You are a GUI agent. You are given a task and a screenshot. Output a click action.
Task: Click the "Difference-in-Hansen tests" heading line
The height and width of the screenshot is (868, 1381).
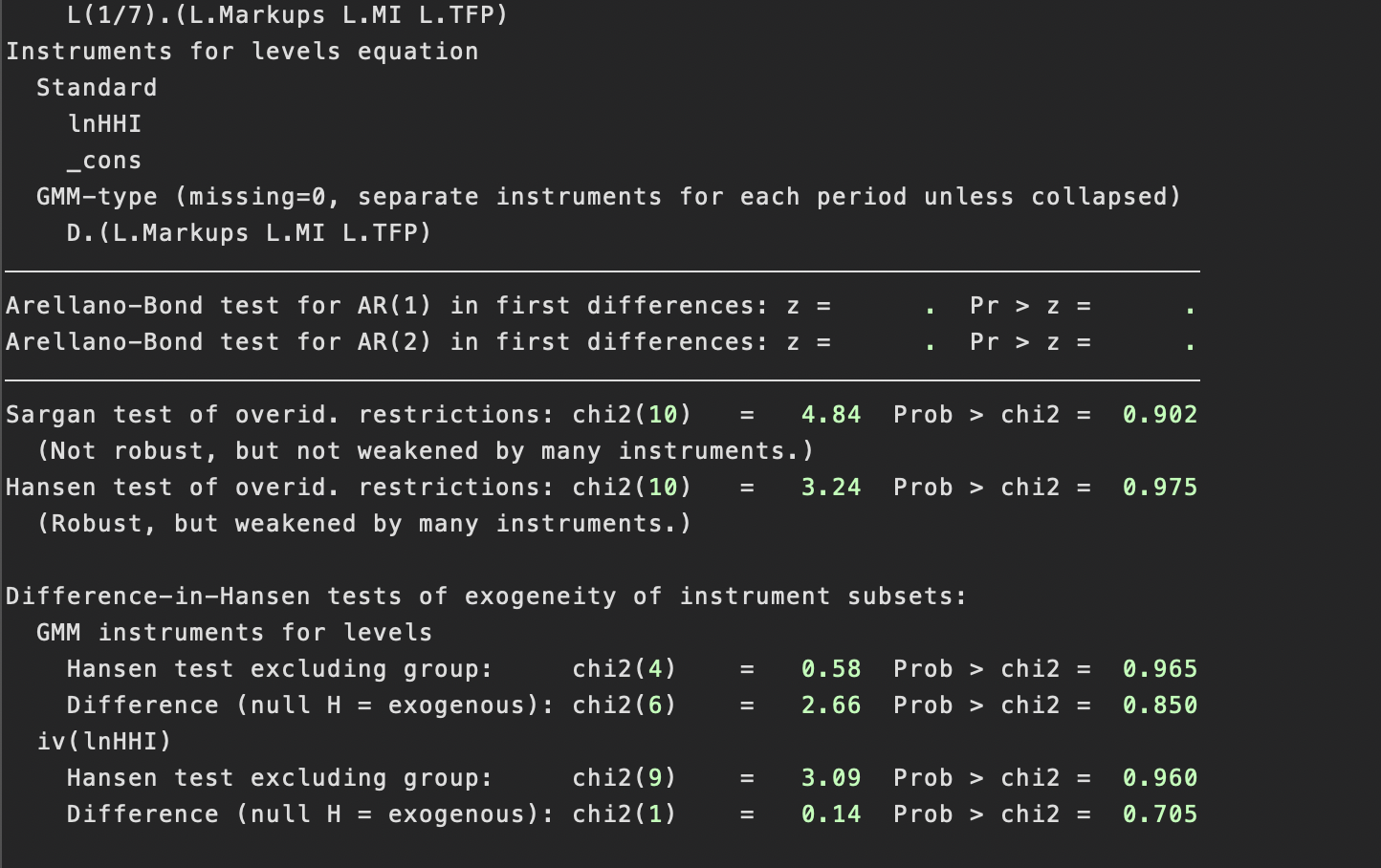coord(486,597)
